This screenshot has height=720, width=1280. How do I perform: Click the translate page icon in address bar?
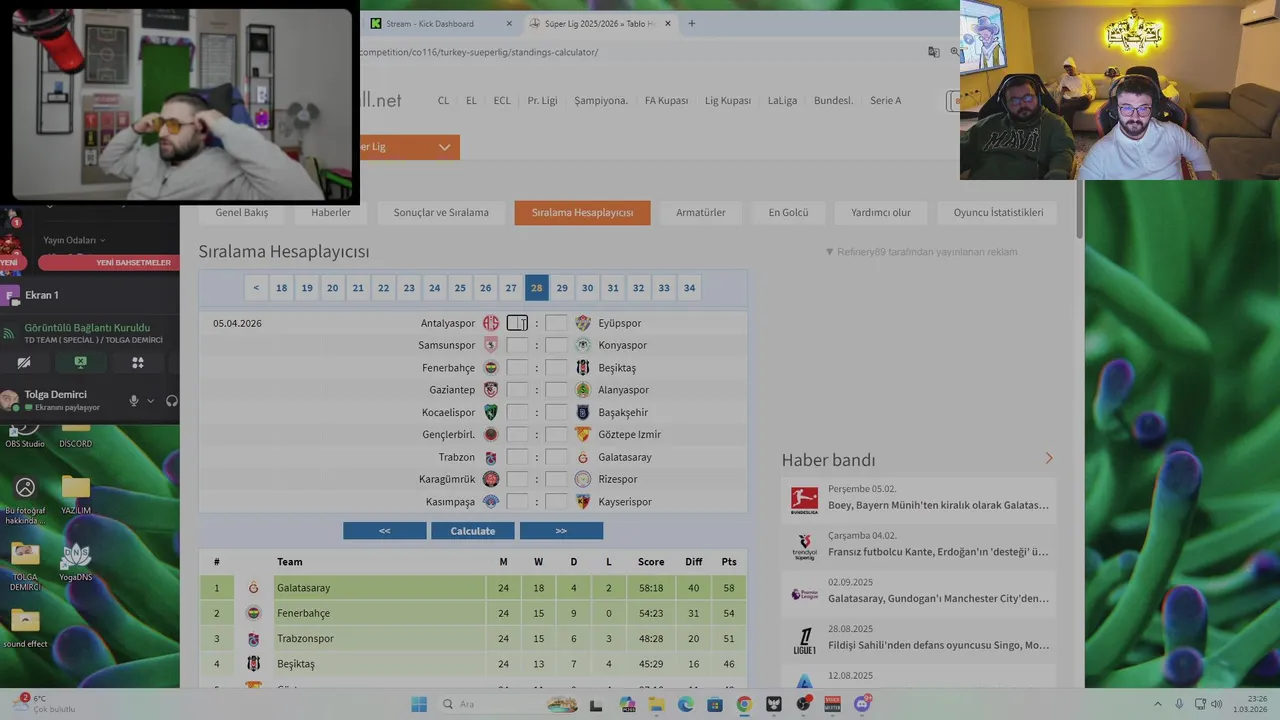pyautogui.click(x=933, y=52)
